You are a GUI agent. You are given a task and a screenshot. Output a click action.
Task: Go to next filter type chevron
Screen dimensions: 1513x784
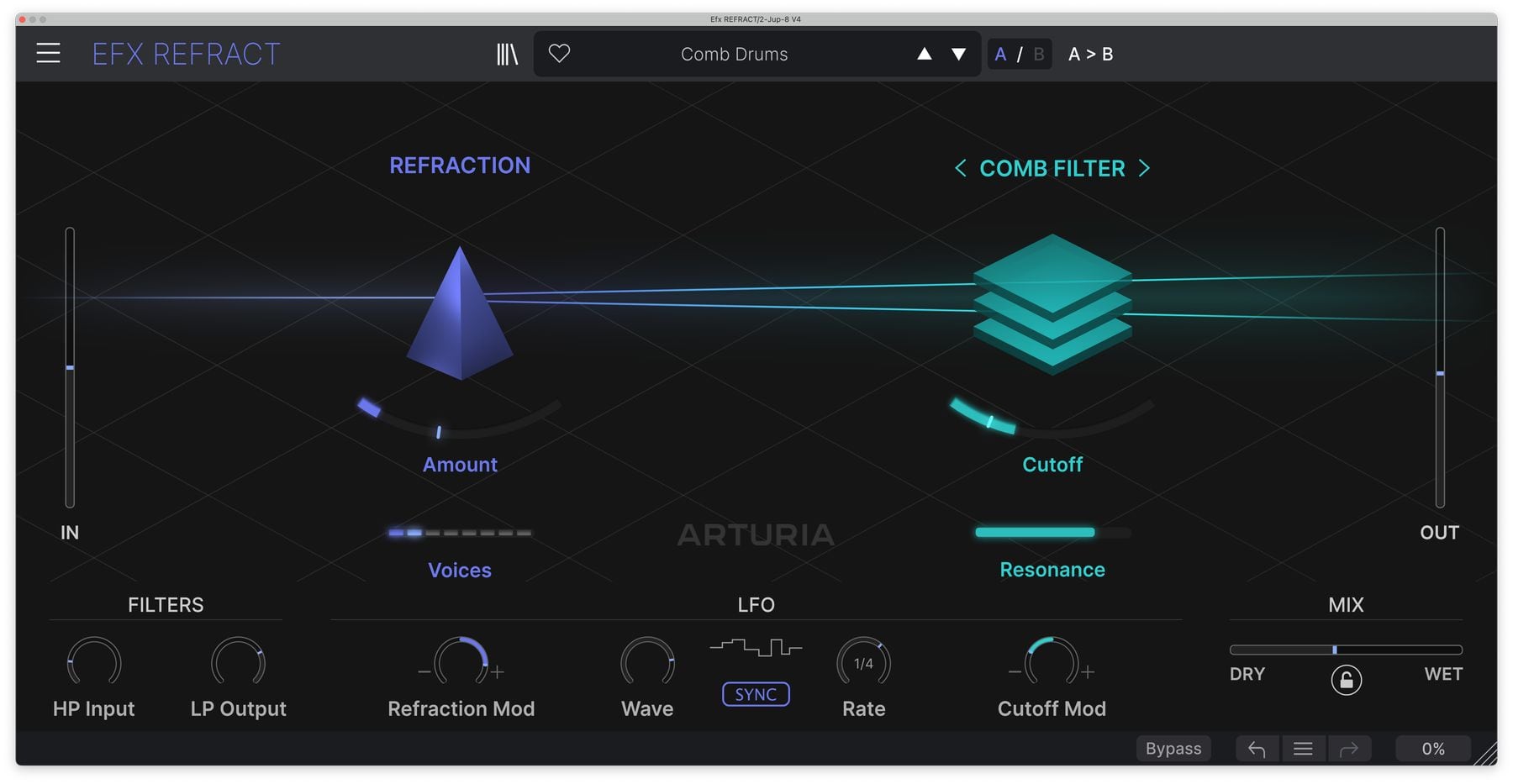point(1144,168)
